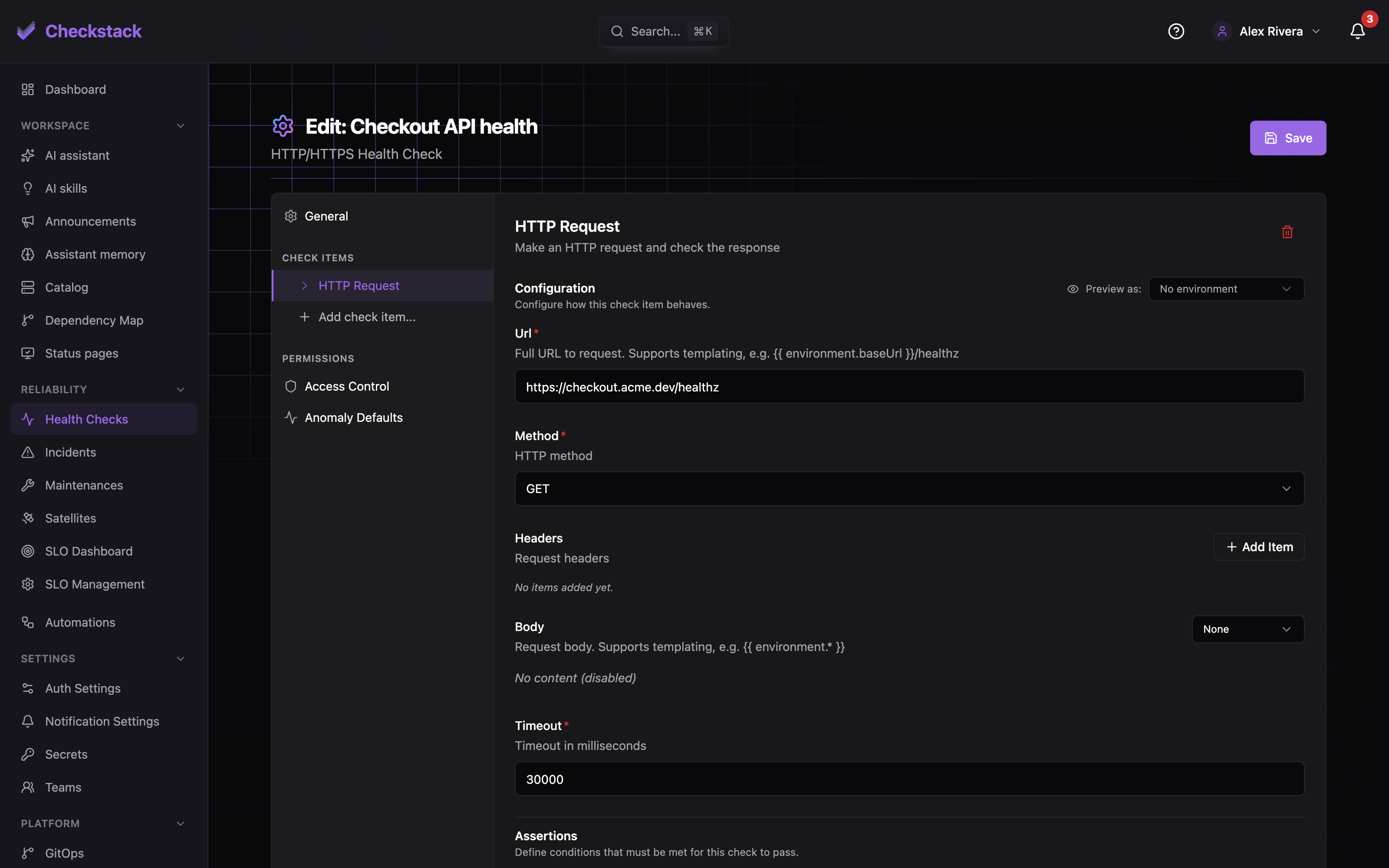Click the Secrets key icon
1389x868 pixels.
click(x=27, y=754)
